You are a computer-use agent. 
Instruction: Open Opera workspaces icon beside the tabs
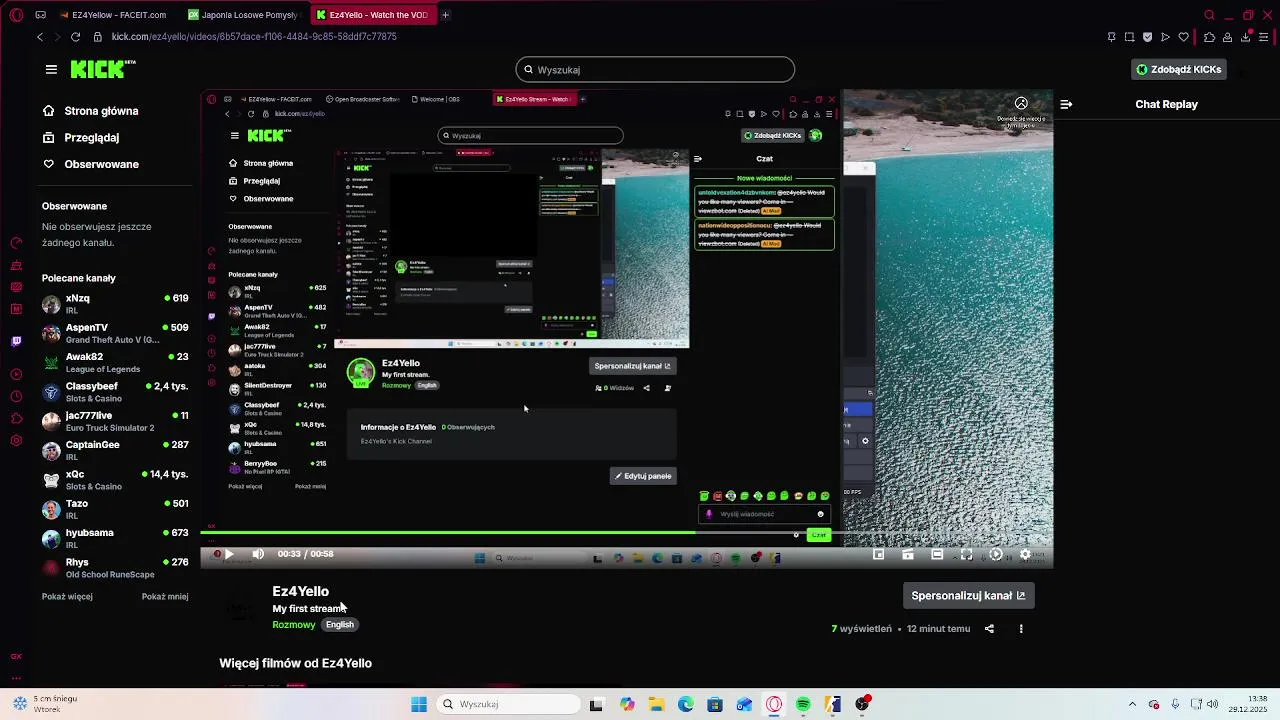click(x=40, y=15)
